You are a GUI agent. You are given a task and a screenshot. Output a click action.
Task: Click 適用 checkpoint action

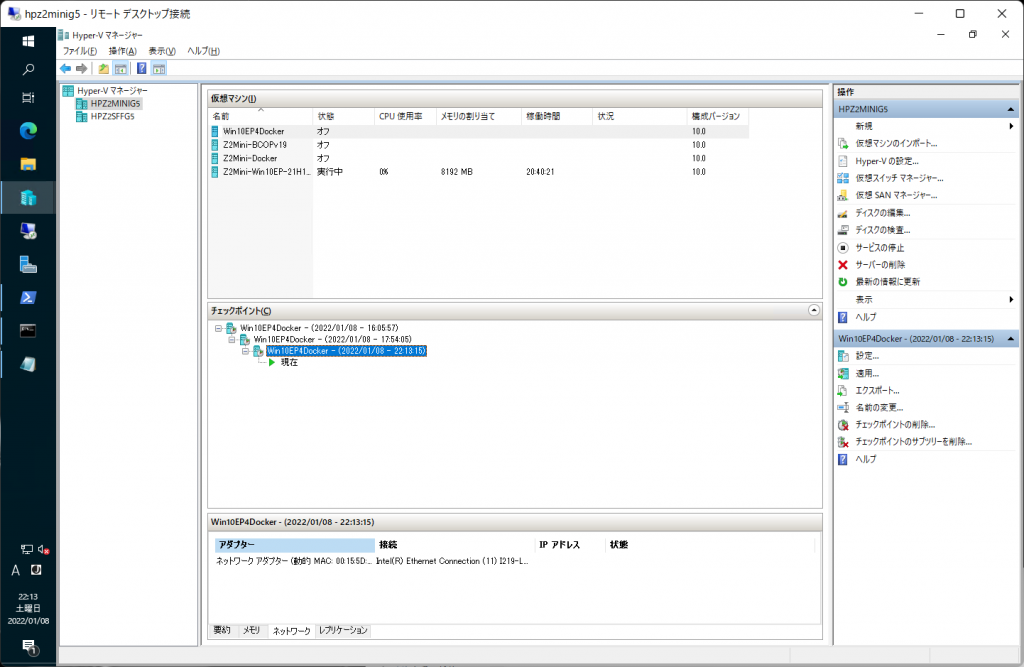click(x=867, y=373)
